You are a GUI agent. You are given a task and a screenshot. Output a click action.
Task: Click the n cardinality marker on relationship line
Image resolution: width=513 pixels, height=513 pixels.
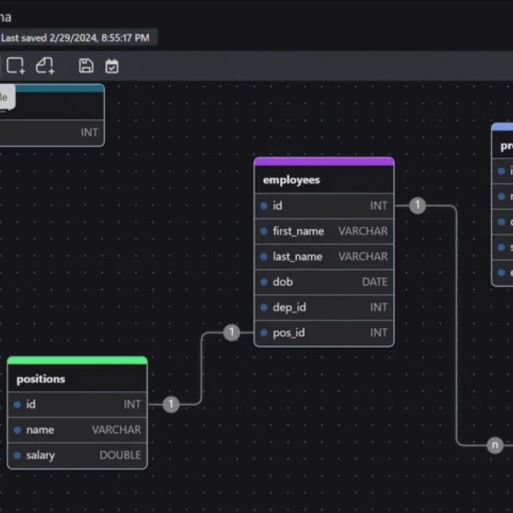pyautogui.click(x=495, y=445)
